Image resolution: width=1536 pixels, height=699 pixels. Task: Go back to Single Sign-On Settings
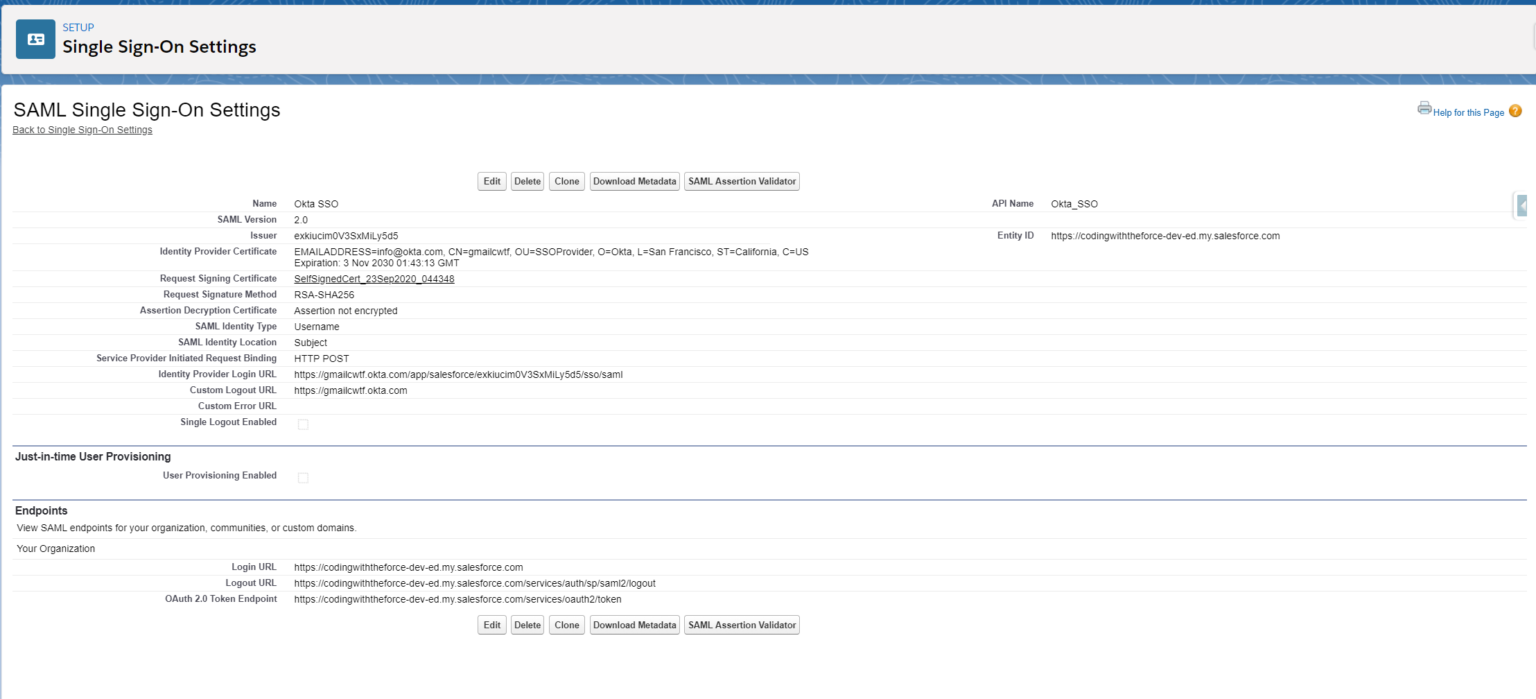pos(82,129)
